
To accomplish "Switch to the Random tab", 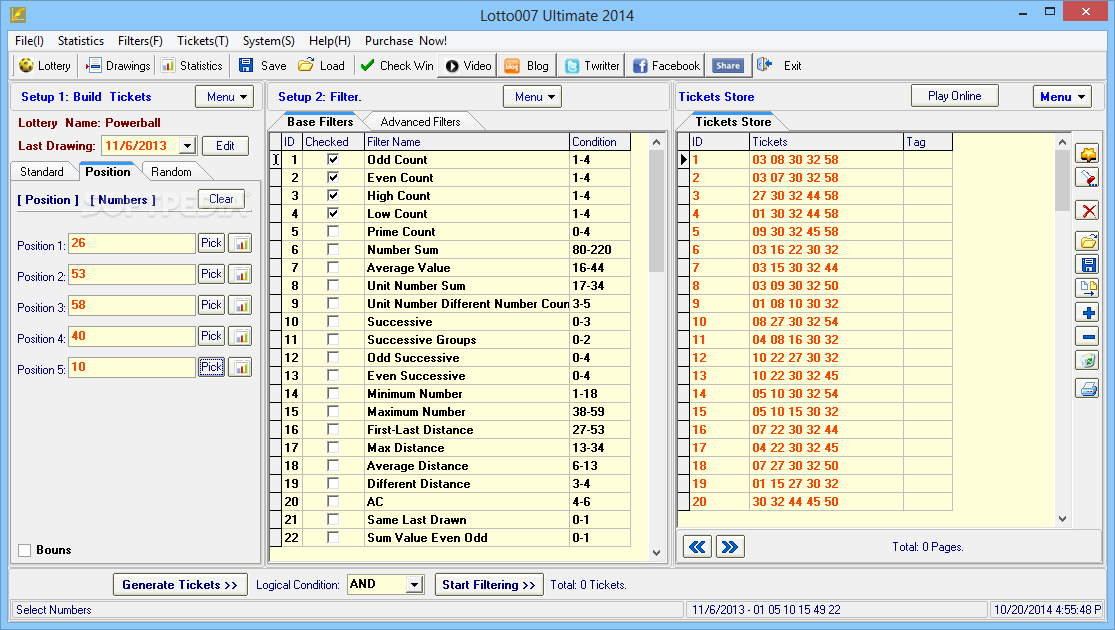I will [x=171, y=172].
